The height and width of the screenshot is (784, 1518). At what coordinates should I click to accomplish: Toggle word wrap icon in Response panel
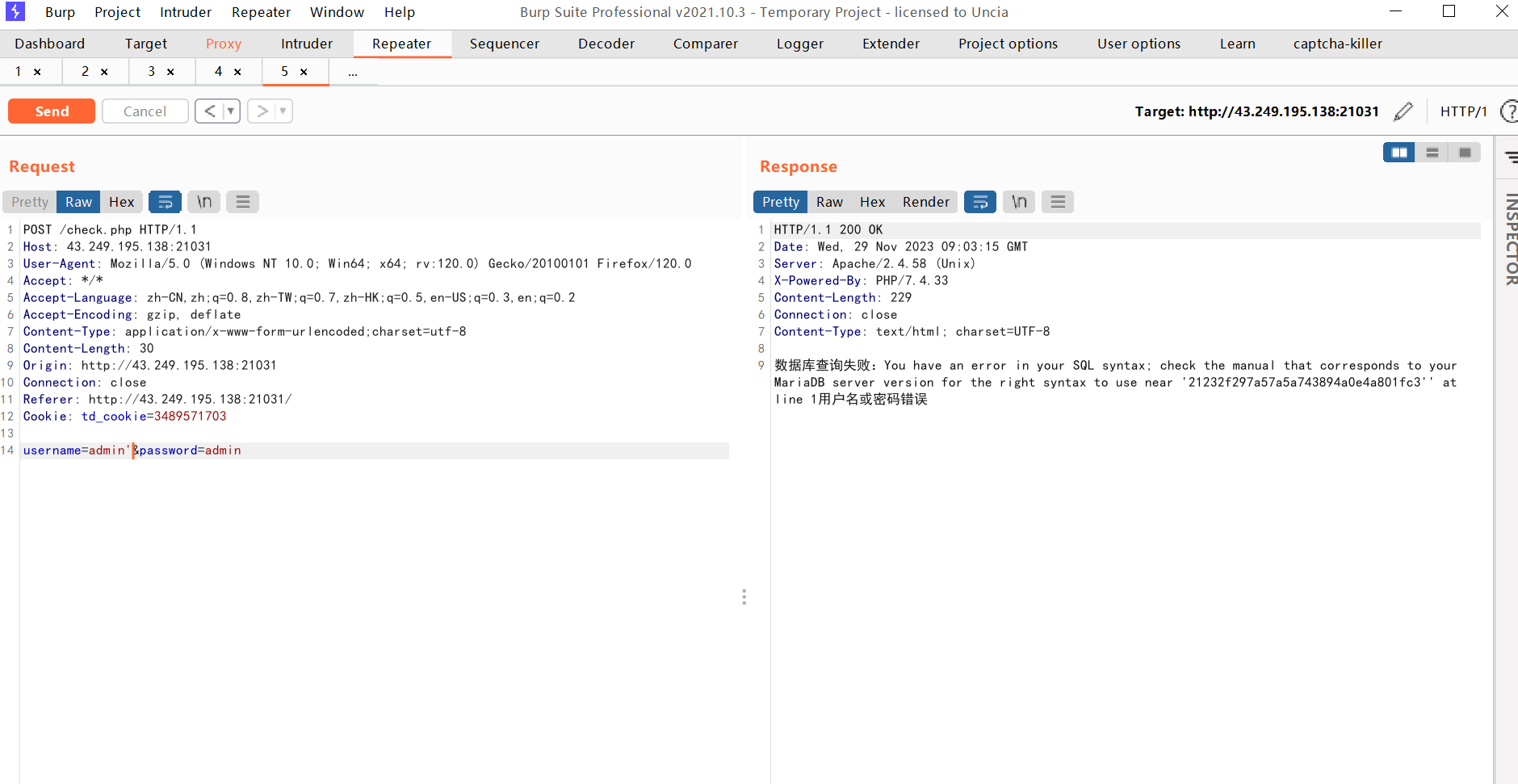point(980,202)
